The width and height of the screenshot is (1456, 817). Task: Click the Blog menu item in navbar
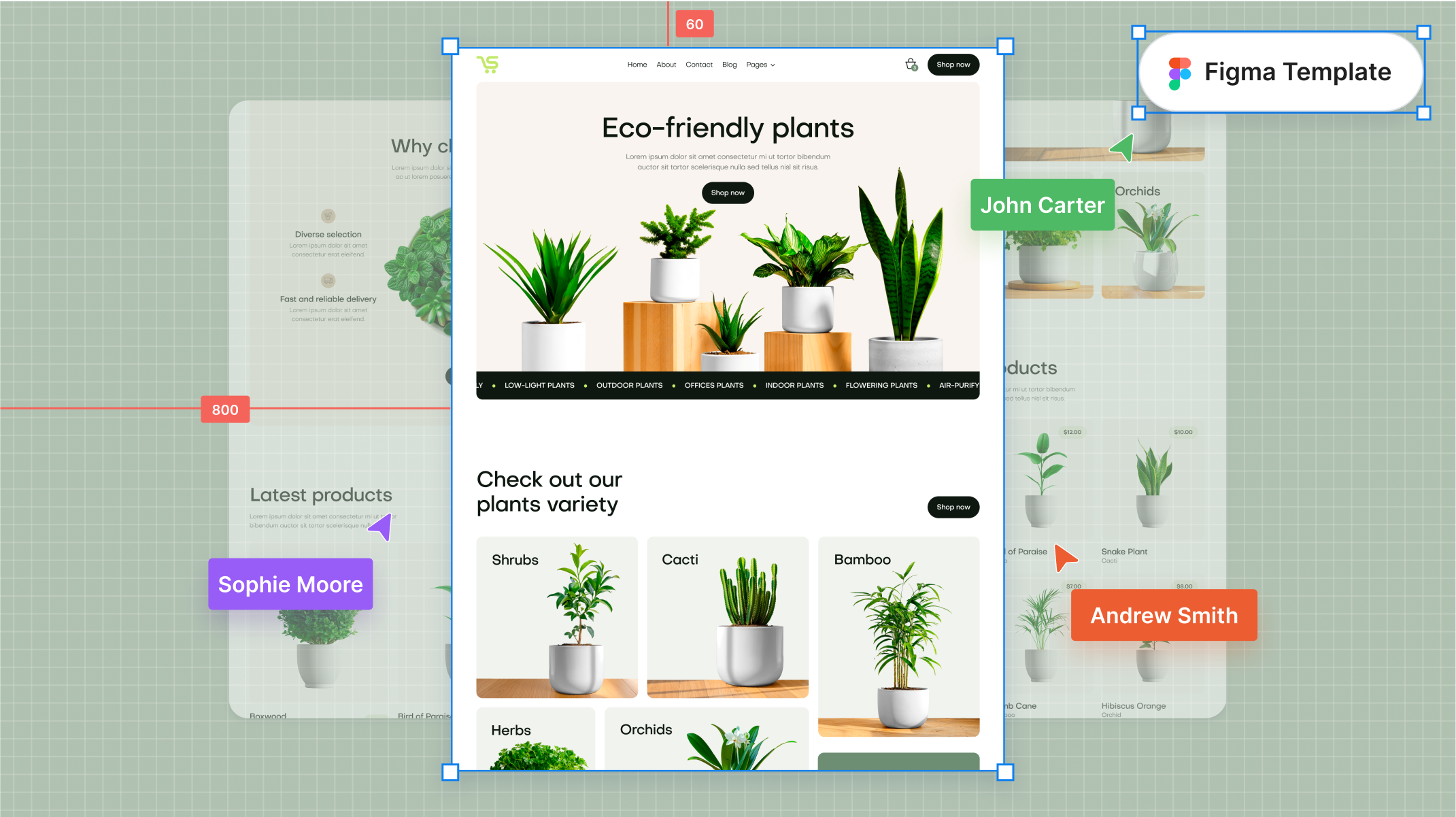pyautogui.click(x=729, y=64)
